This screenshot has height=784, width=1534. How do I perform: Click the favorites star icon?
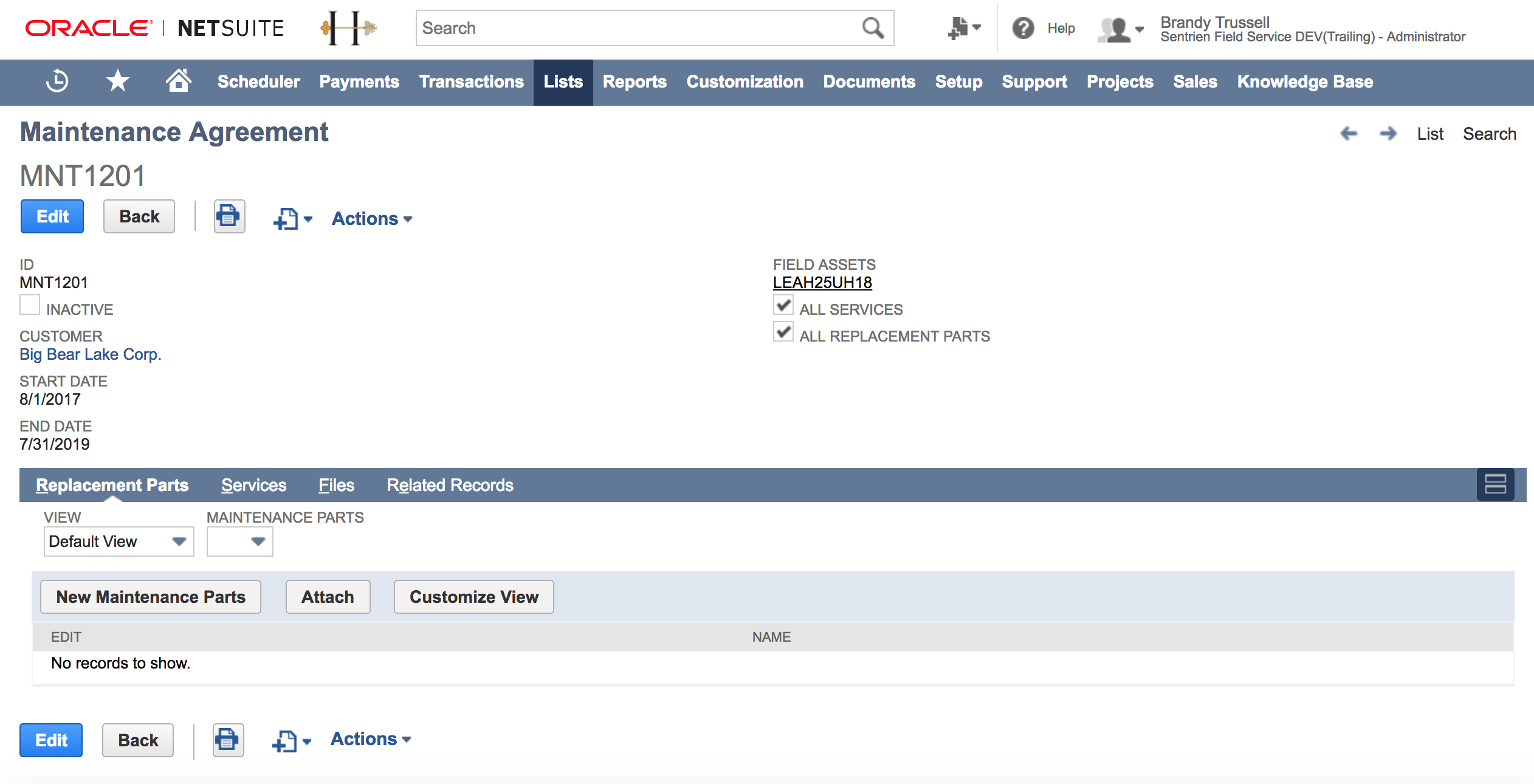pos(118,82)
